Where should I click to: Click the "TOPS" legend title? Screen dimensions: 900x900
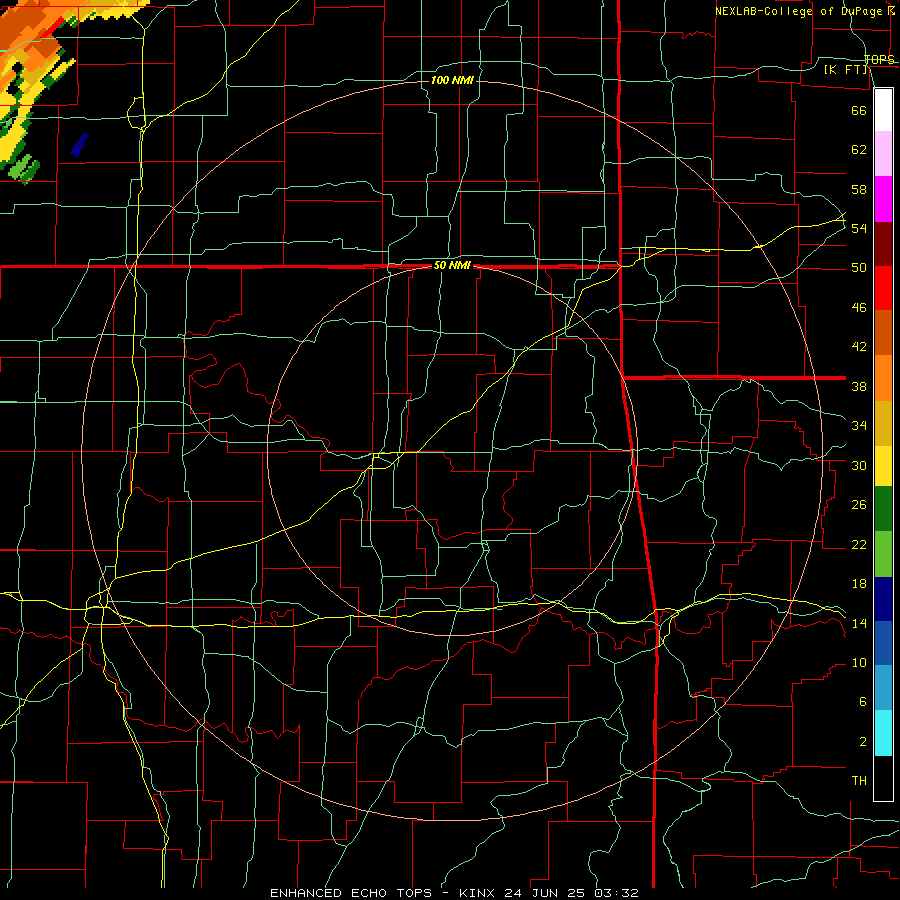[x=879, y=59]
